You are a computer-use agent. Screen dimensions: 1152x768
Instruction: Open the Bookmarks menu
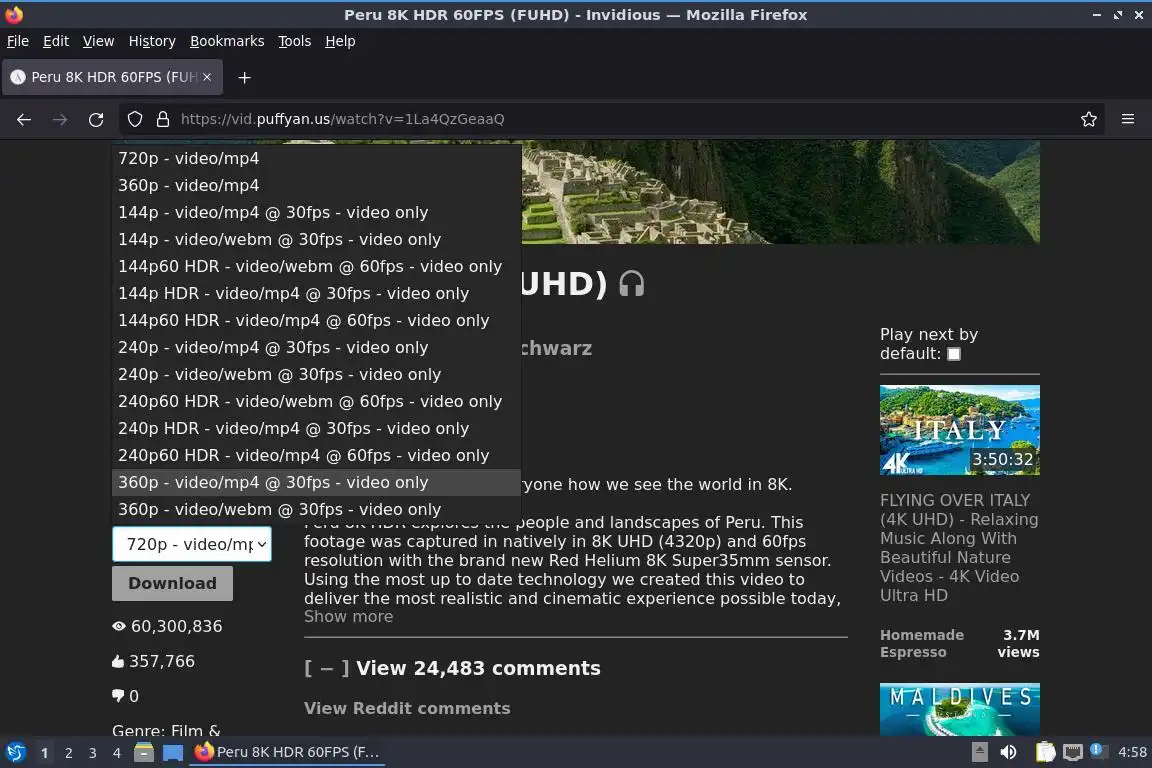pos(227,41)
